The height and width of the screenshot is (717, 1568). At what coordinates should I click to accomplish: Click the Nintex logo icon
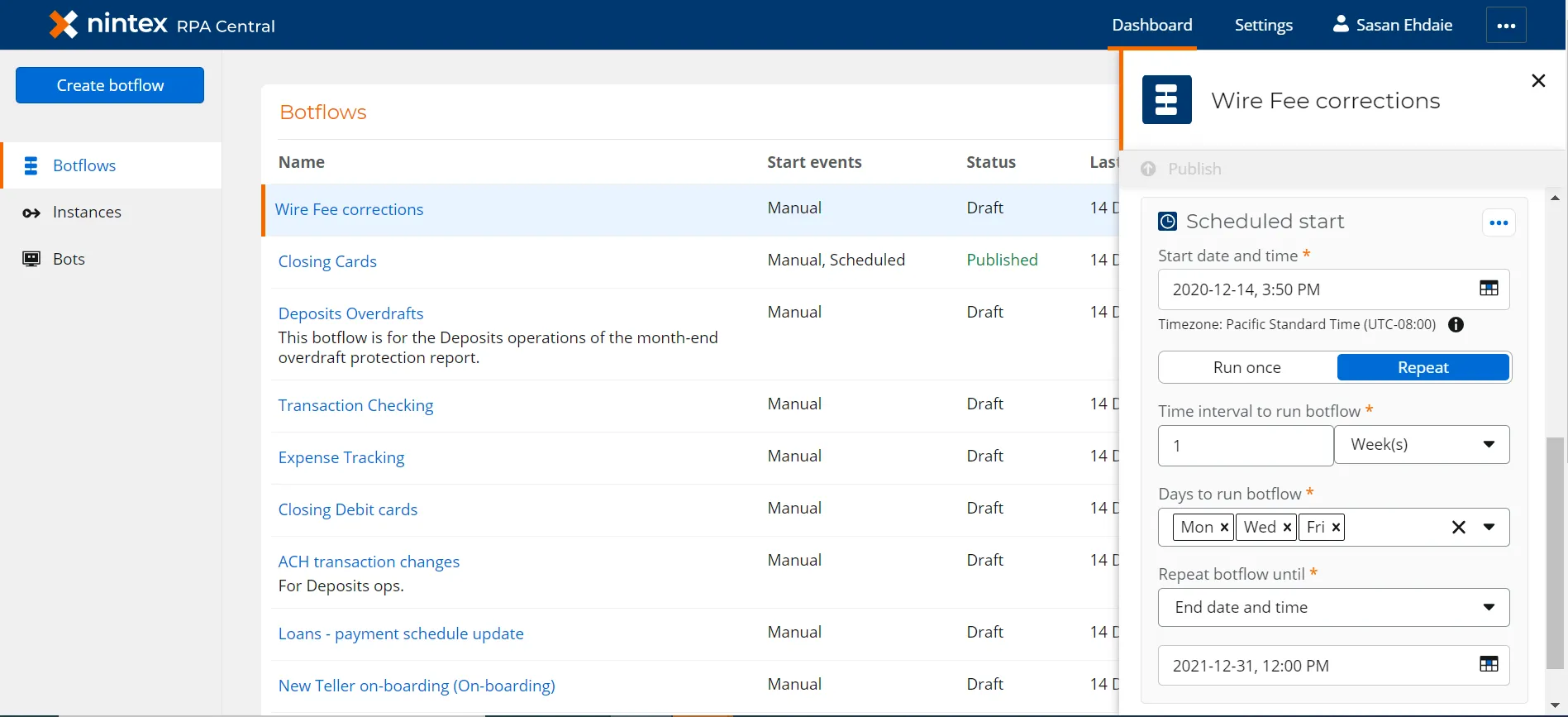click(64, 25)
